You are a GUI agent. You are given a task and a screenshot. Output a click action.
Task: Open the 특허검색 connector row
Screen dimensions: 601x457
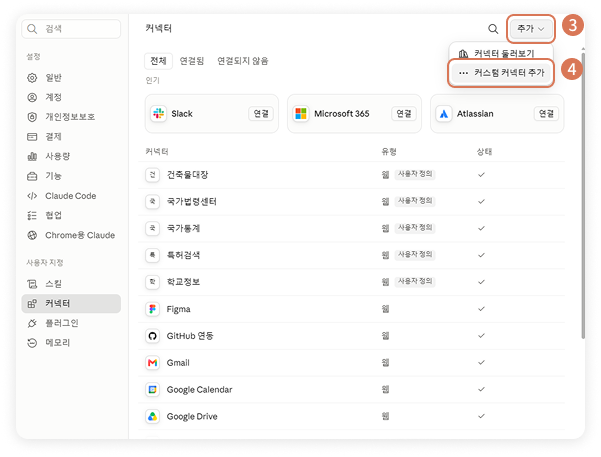click(x=351, y=255)
